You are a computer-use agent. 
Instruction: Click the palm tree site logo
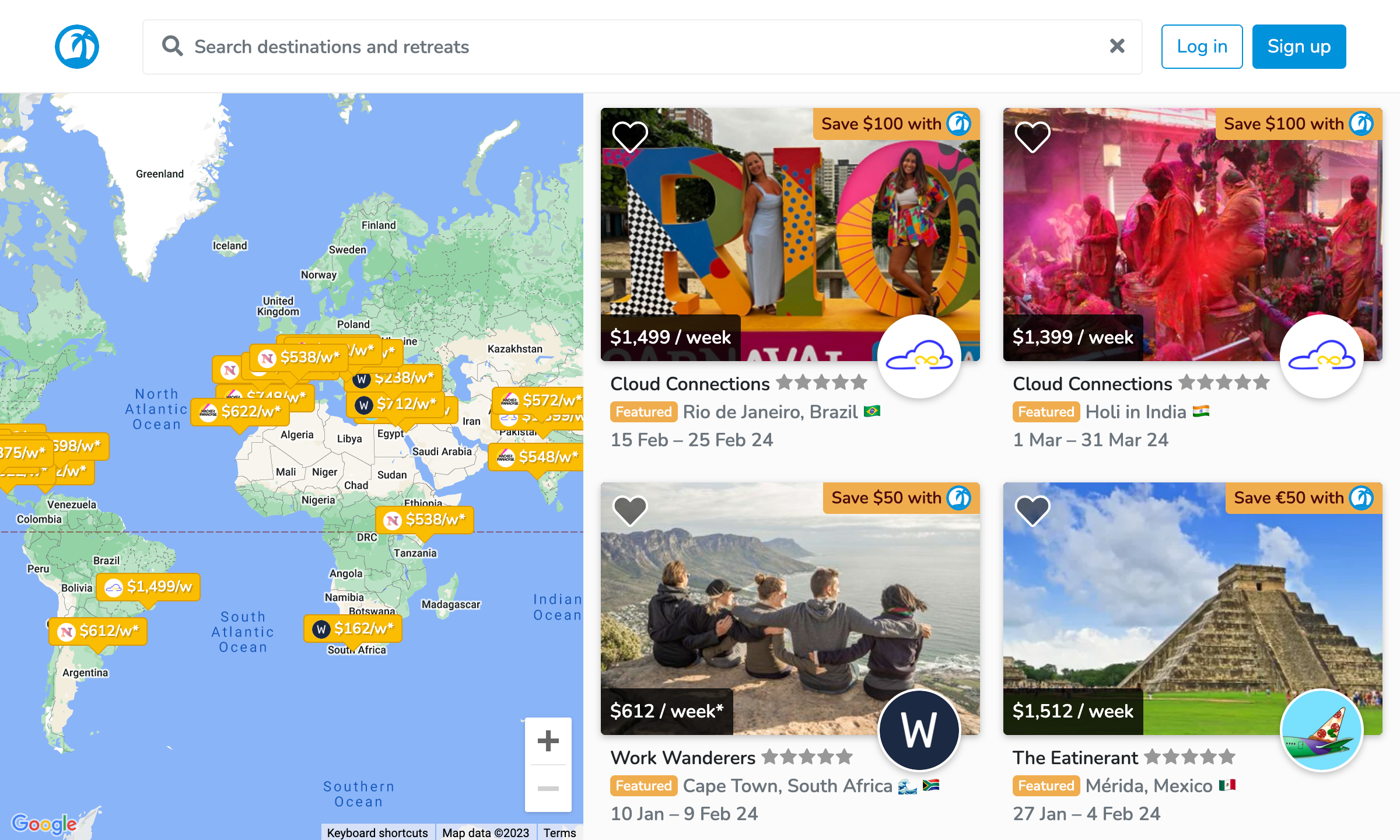[77, 47]
